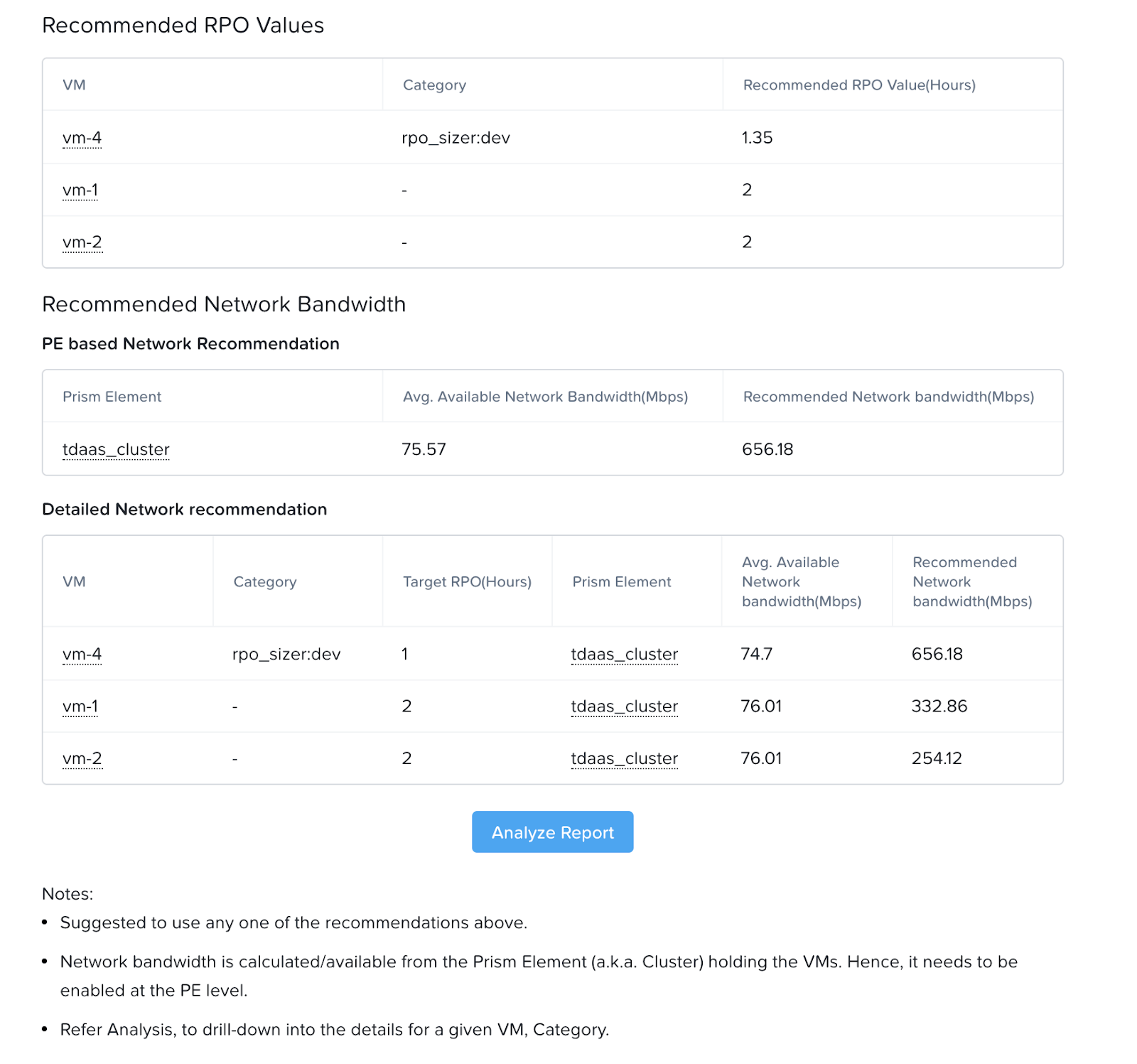
Task: Click Avg. Available Network Bandwidth(Mbps) header in PE table
Action: point(545,397)
